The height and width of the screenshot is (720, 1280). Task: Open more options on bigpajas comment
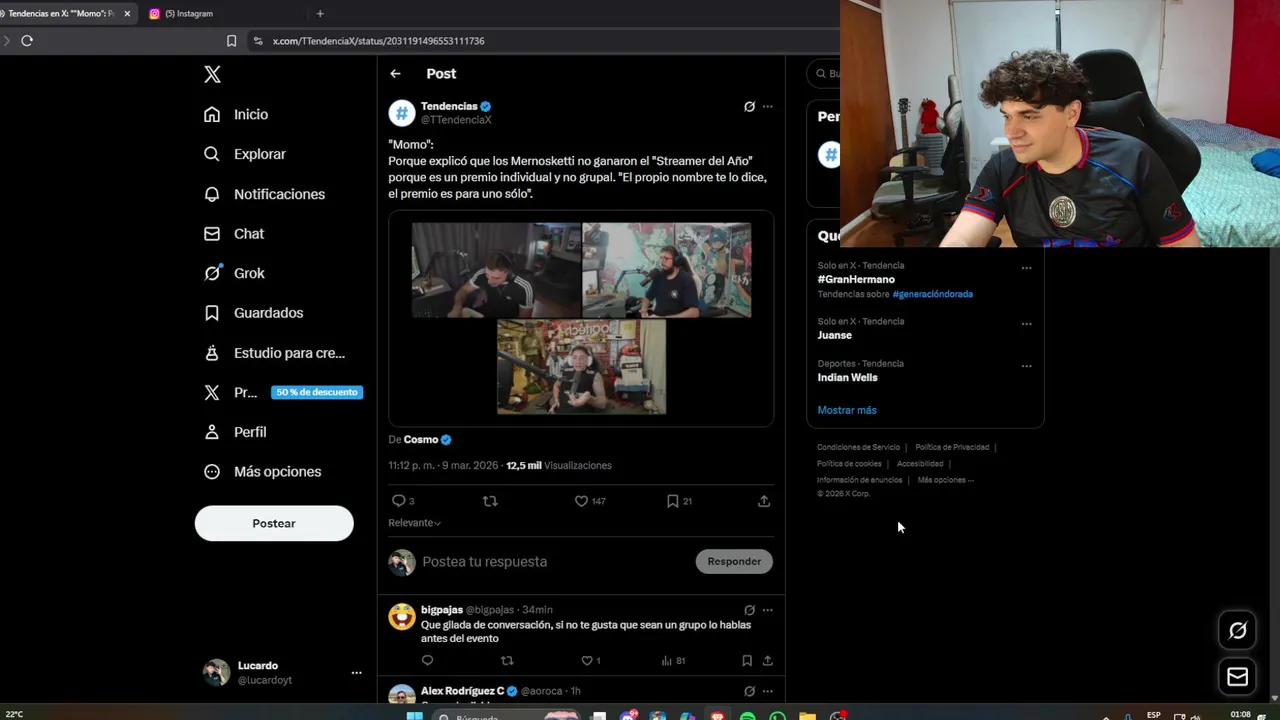point(768,610)
